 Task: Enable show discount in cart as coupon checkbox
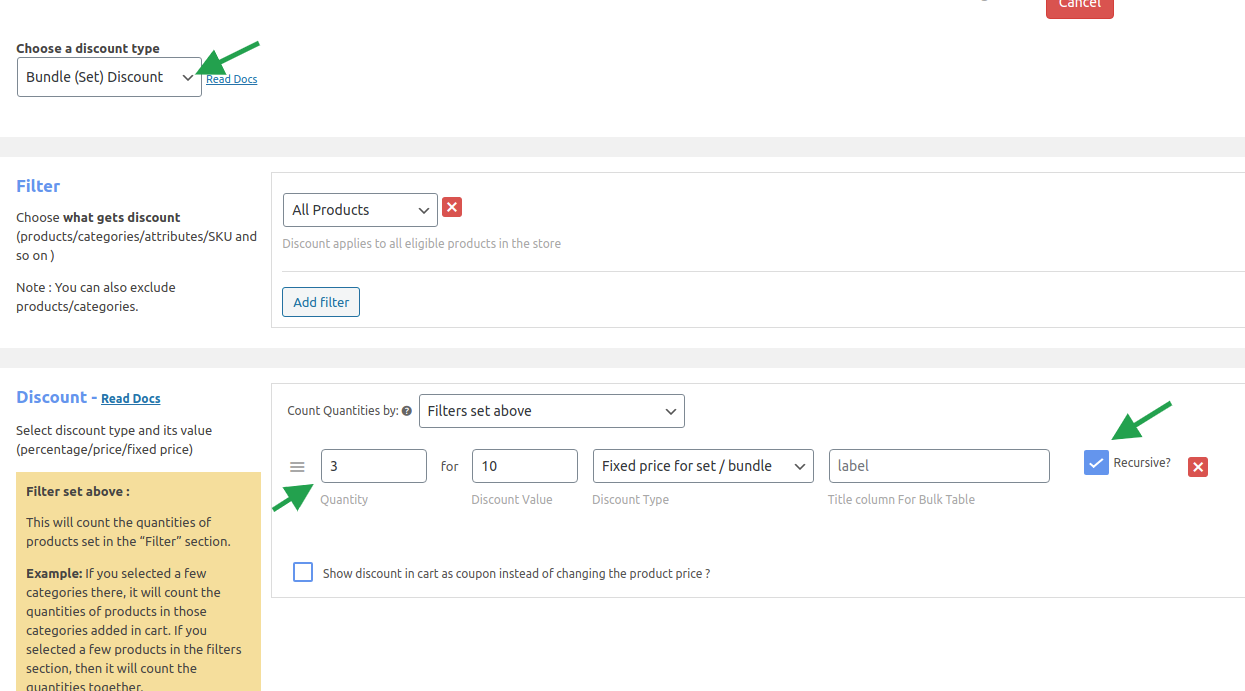tap(303, 572)
